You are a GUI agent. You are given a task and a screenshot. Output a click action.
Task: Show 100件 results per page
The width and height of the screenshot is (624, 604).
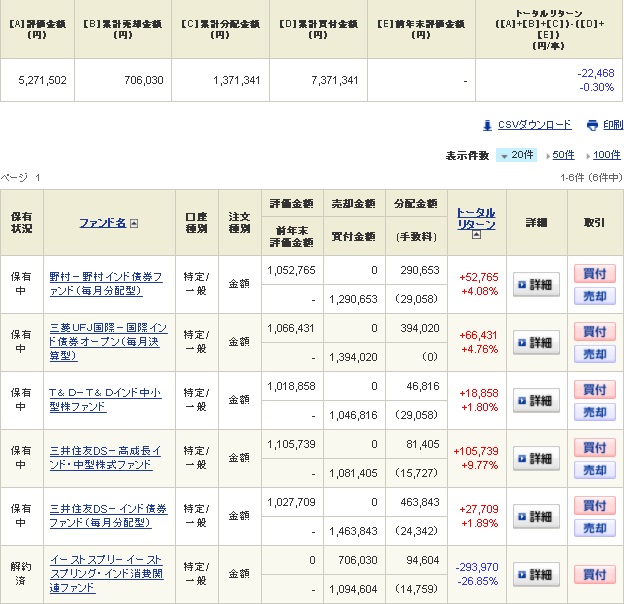[x=606, y=155]
